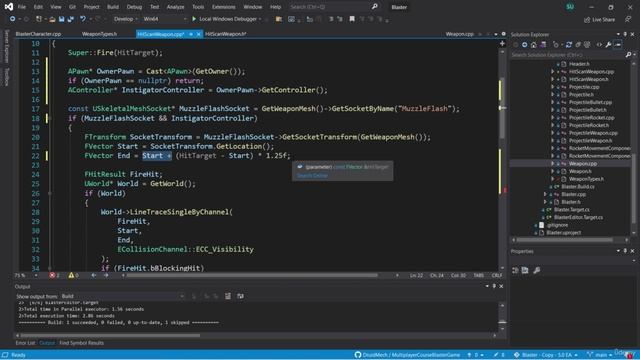
Task: Toggle word wrap in Output panel
Action: [x=240, y=296]
